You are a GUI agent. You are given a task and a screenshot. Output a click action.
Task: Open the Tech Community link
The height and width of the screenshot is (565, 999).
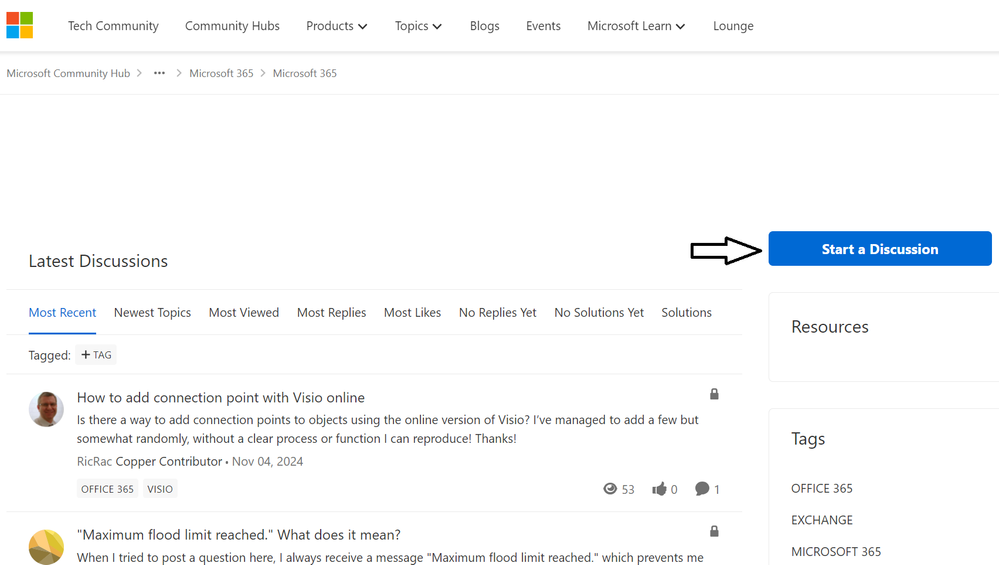[x=113, y=26]
